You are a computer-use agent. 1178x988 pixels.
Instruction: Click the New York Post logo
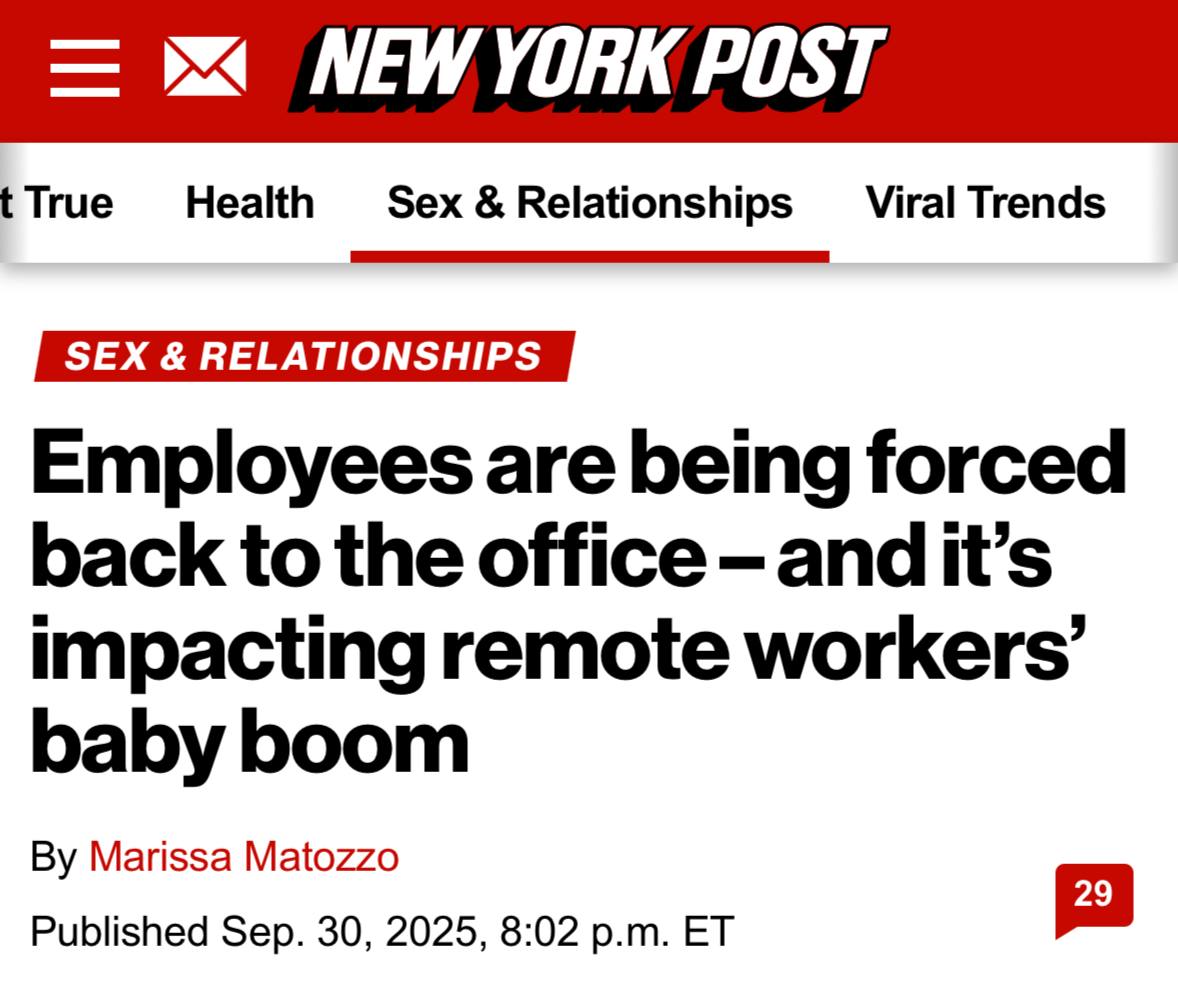pyautogui.click(x=588, y=67)
